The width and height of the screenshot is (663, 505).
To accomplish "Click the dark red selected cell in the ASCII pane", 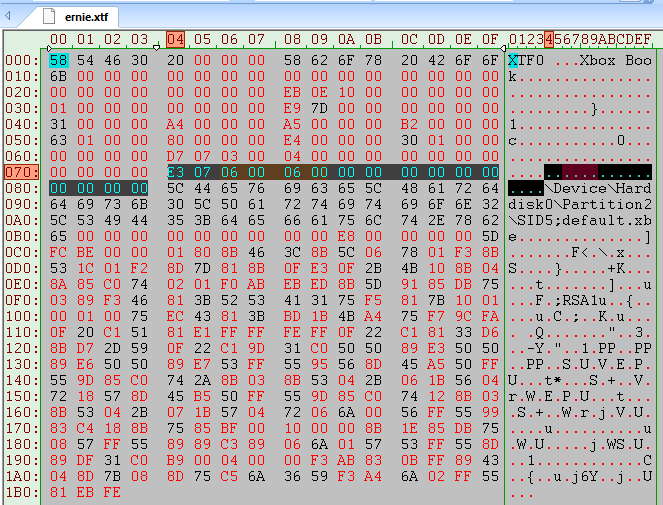I will click(x=579, y=172).
